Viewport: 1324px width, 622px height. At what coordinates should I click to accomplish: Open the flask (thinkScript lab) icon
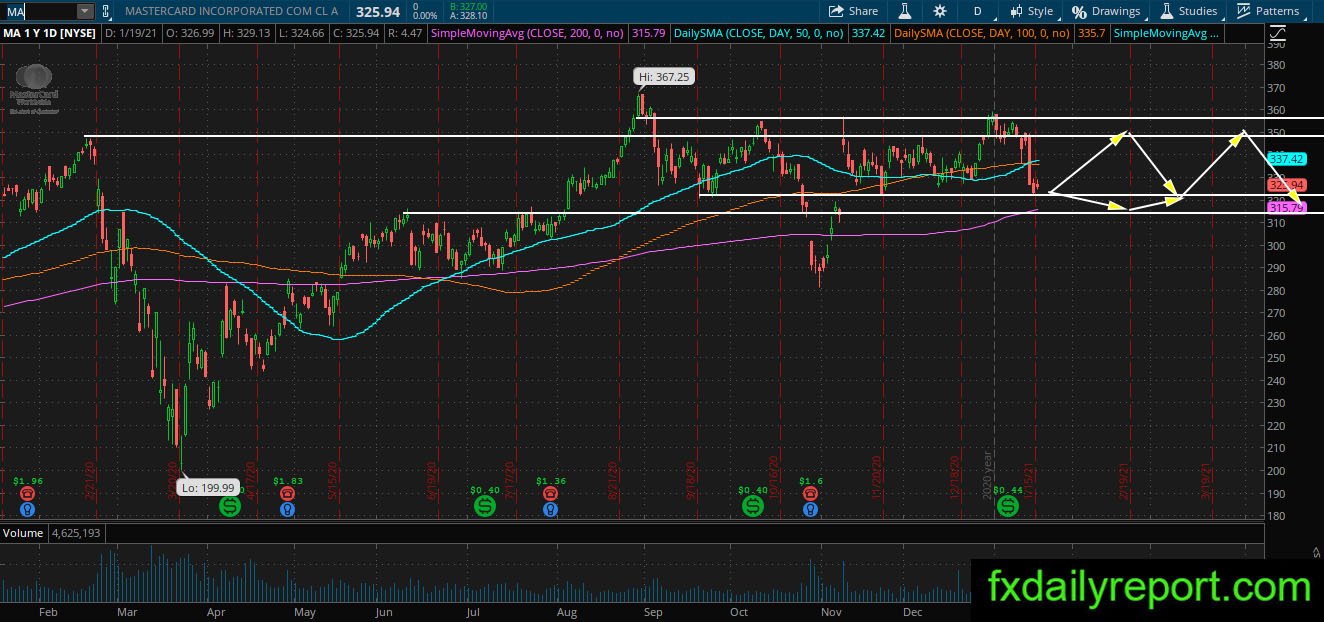pos(904,11)
